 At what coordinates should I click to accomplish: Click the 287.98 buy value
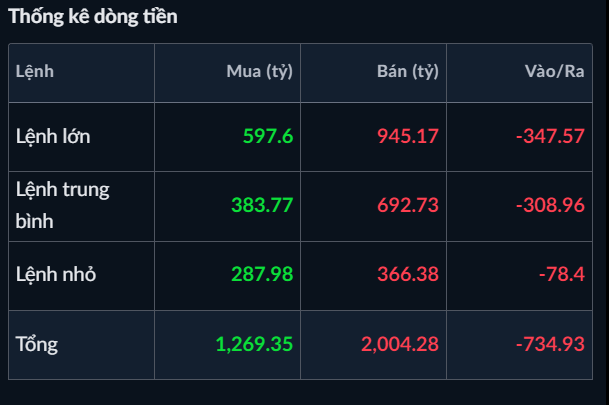(x=262, y=274)
